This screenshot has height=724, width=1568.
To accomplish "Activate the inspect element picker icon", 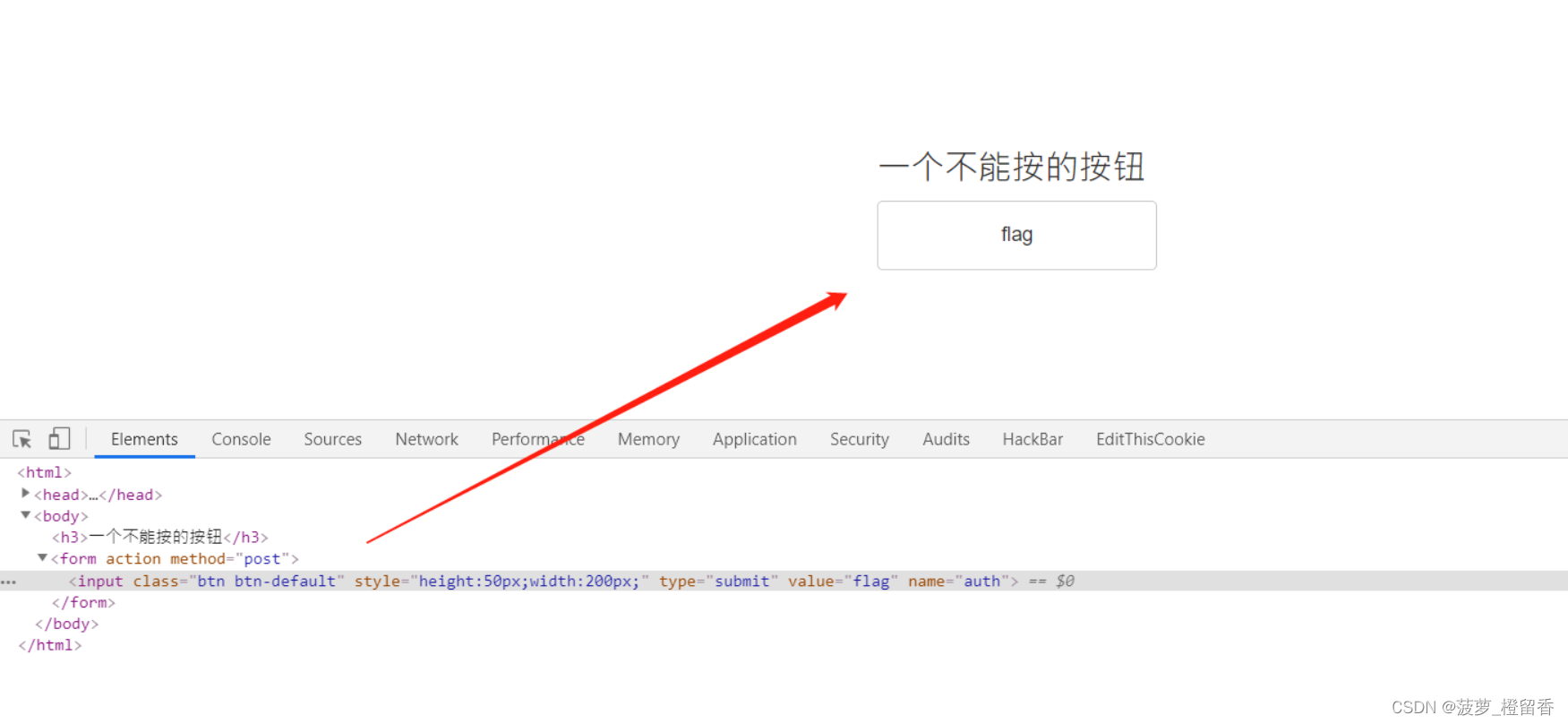I will 22,439.
